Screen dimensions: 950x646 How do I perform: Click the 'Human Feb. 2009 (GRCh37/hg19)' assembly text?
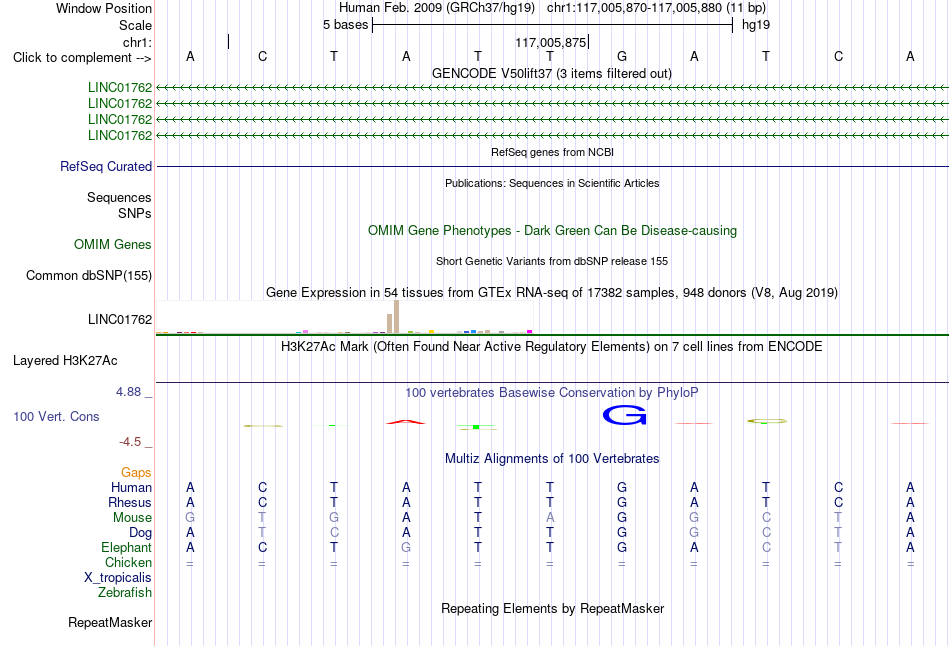pos(437,8)
